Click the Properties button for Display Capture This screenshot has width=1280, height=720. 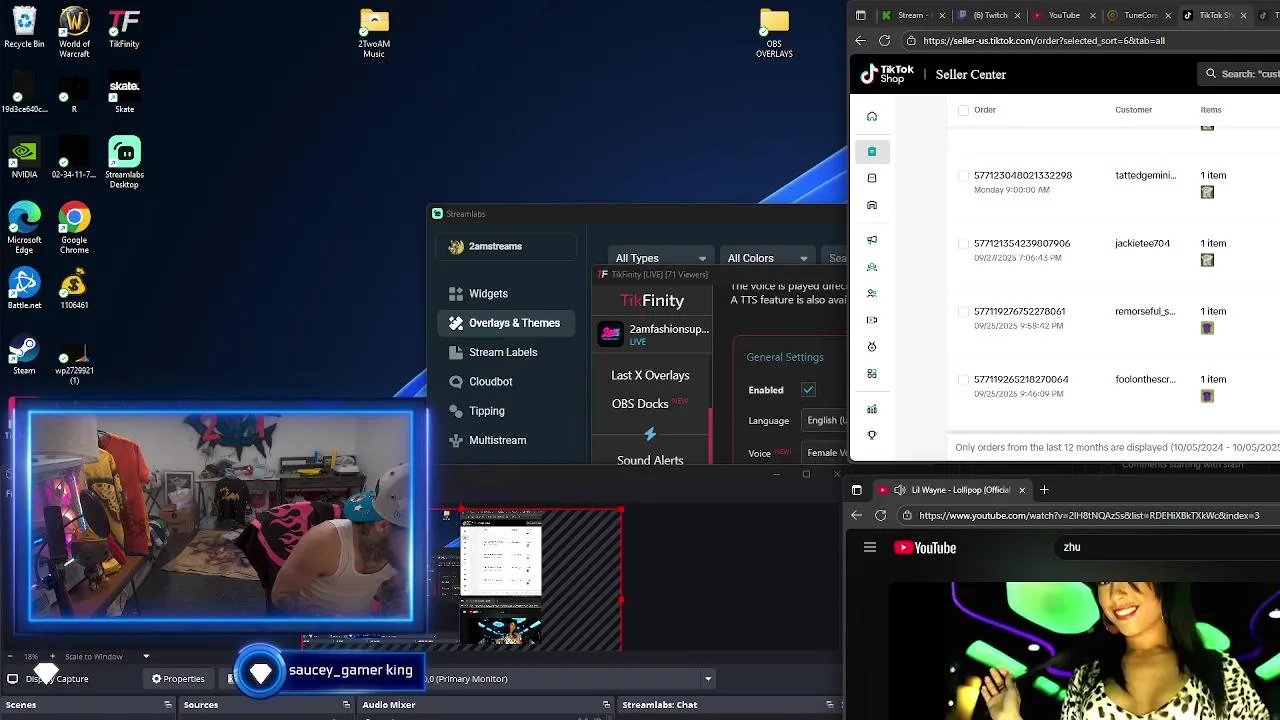tap(178, 679)
